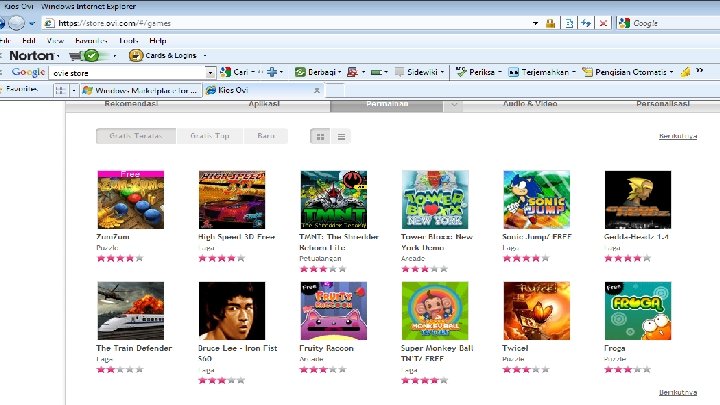Click the Refresh arrows icon

(586, 23)
